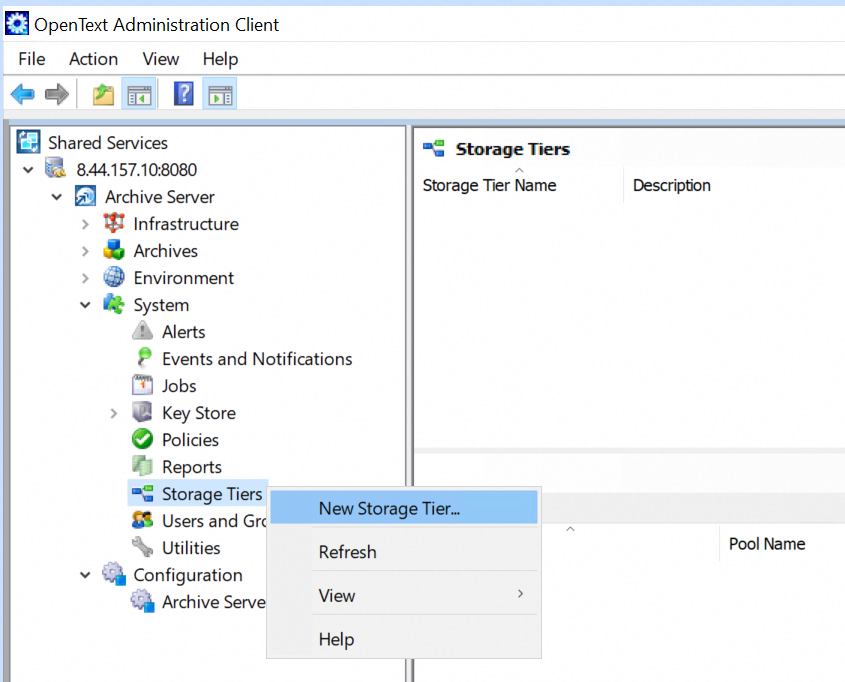Select the Policies tree label
Image resolution: width=845 pixels, height=682 pixels.
[x=190, y=440]
